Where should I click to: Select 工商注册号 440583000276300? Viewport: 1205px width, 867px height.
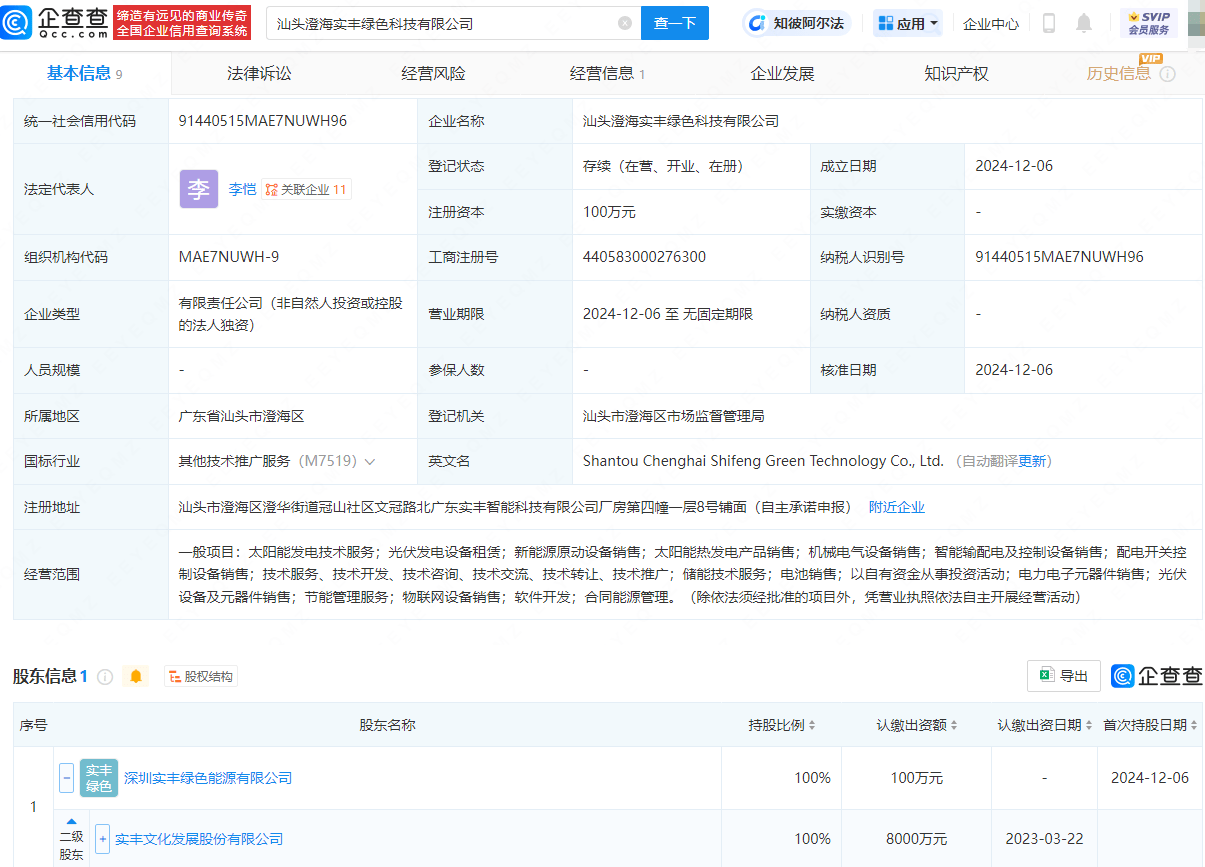[644, 257]
